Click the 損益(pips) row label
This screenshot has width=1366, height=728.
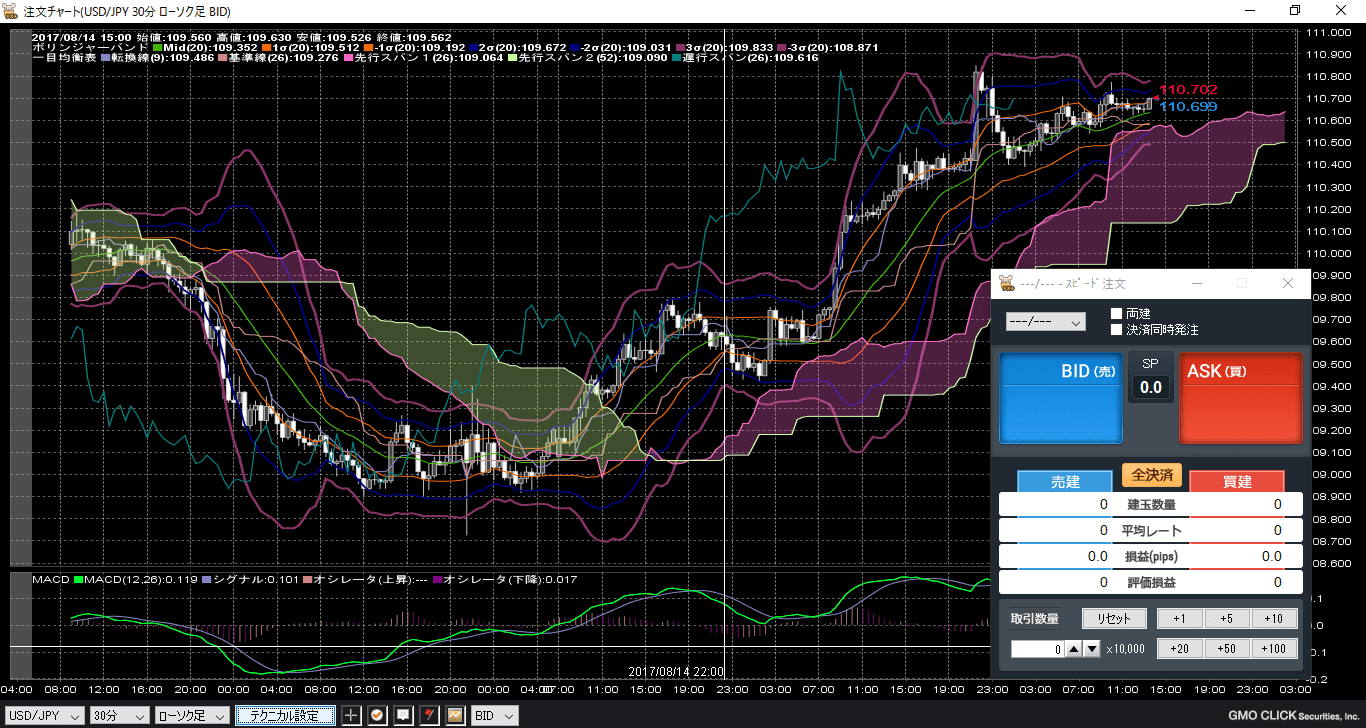[1152, 556]
